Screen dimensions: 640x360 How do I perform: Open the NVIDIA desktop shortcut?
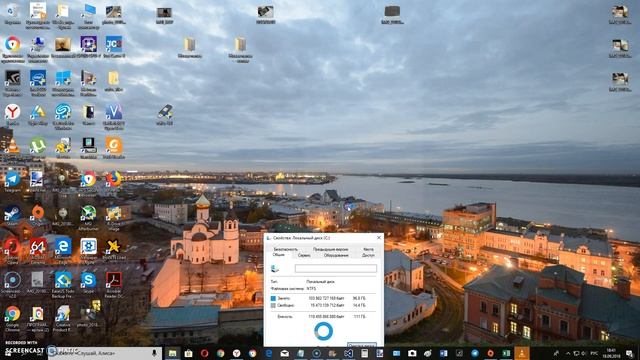coord(12,82)
